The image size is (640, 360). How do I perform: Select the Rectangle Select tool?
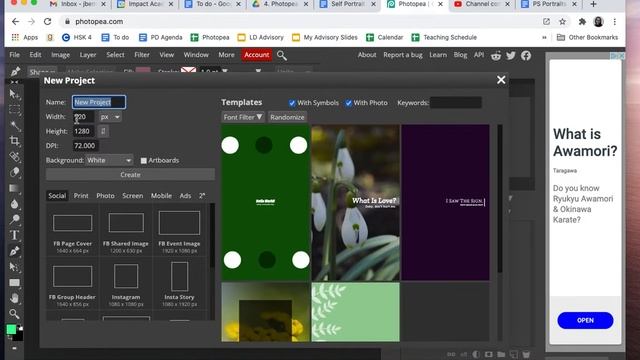[x=14, y=110]
